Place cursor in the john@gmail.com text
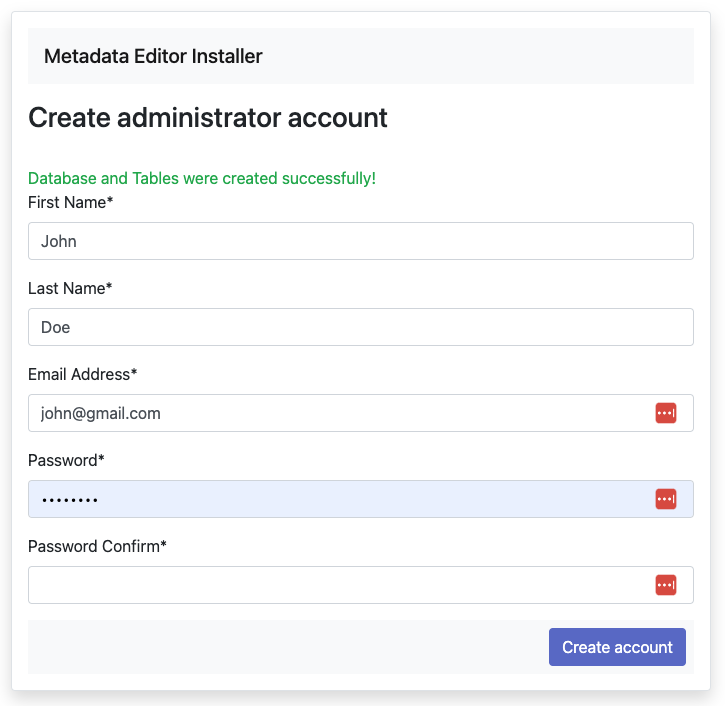 click(x=101, y=413)
